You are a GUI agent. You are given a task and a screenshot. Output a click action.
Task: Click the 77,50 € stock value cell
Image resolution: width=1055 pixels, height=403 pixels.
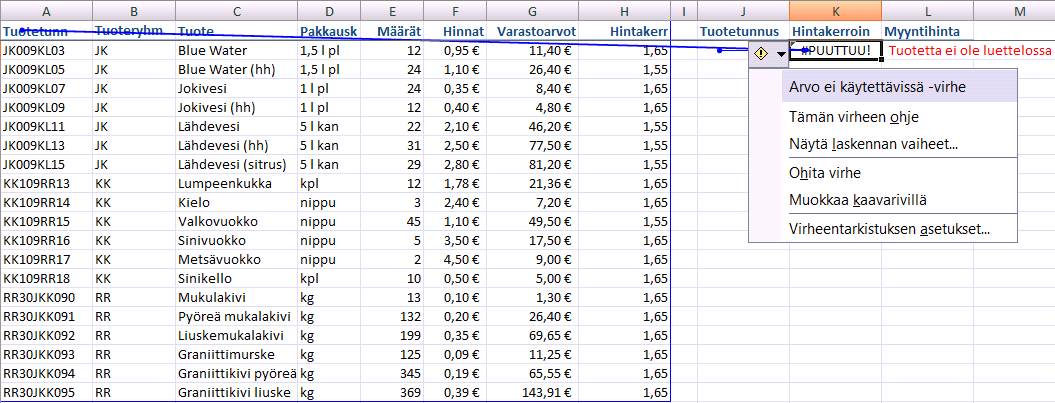click(x=534, y=145)
